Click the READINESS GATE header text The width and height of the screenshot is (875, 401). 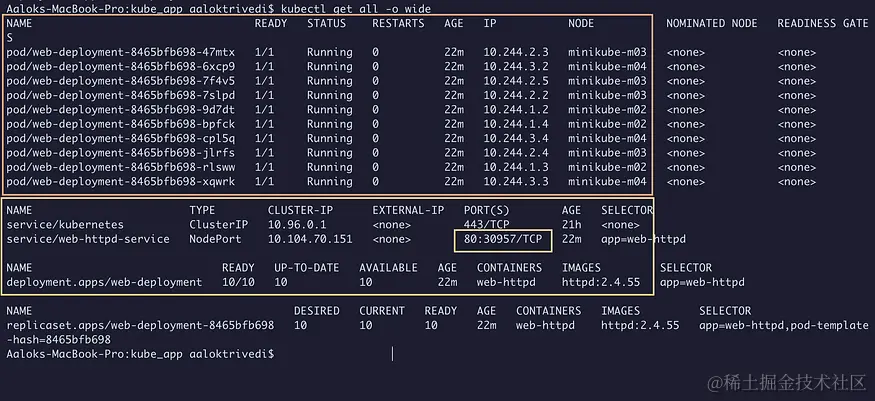pyautogui.click(x=823, y=23)
